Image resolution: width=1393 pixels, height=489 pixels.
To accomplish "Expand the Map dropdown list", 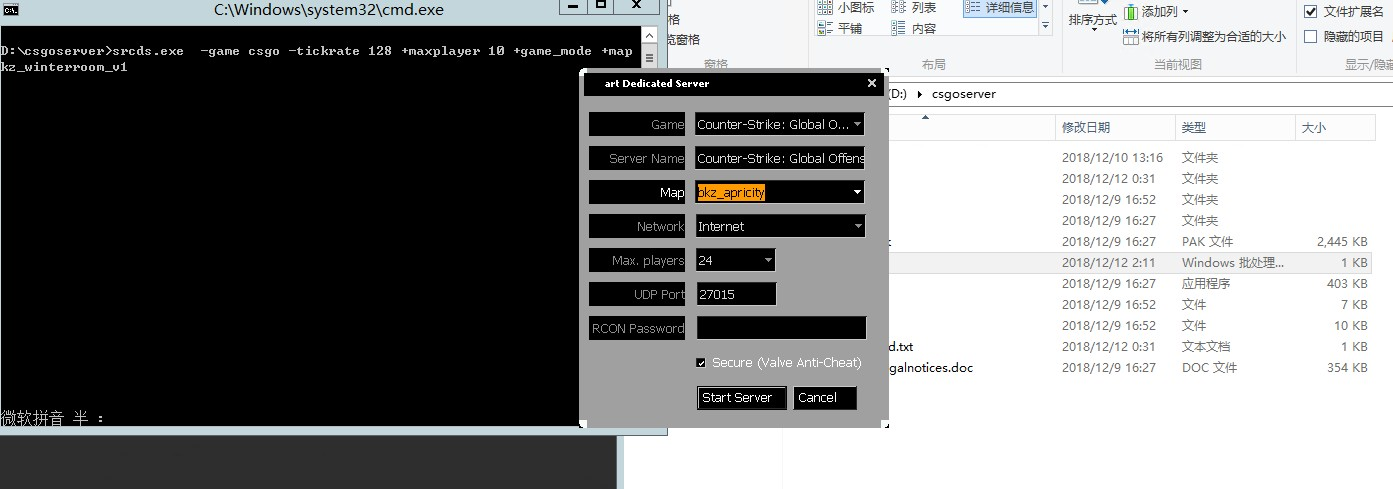I will click(x=857, y=192).
